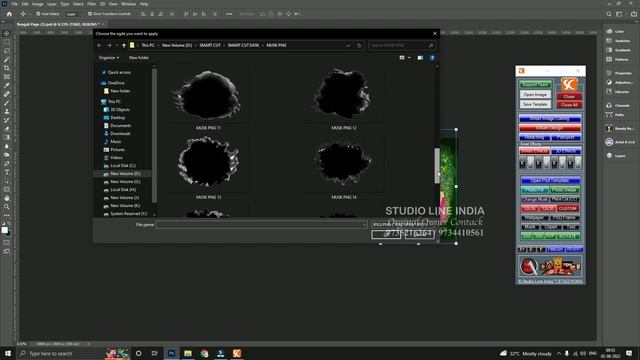Open the Gradients panel
640x360 pixels.
618,50
